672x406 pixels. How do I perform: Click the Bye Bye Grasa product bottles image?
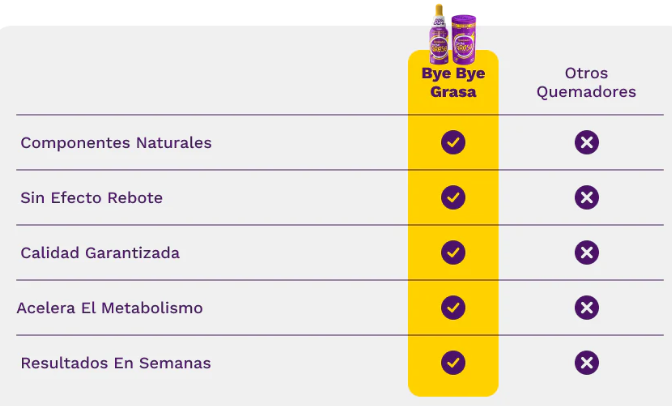[x=453, y=34]
